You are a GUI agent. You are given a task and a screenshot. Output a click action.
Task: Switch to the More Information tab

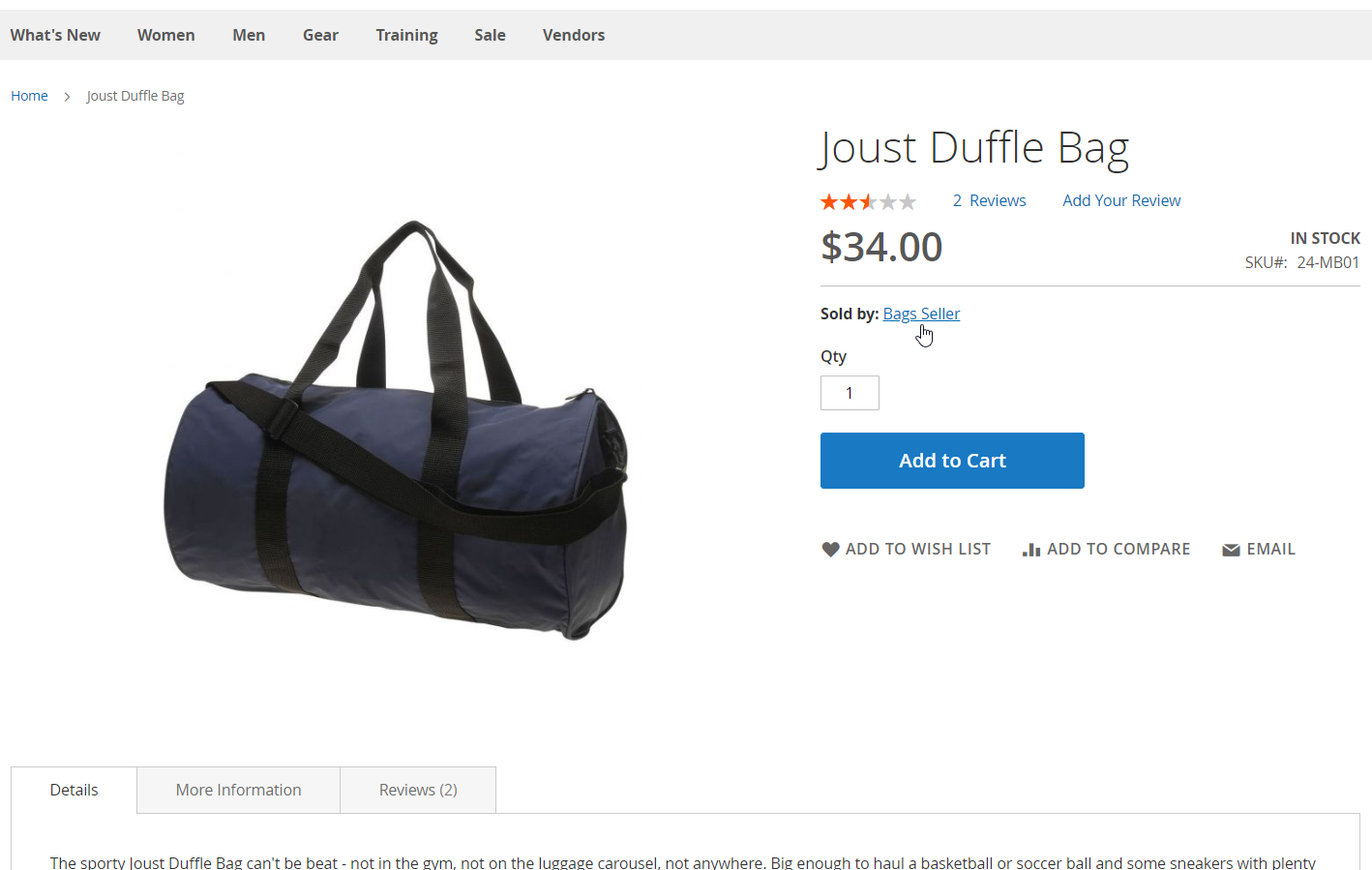[239, 790]
